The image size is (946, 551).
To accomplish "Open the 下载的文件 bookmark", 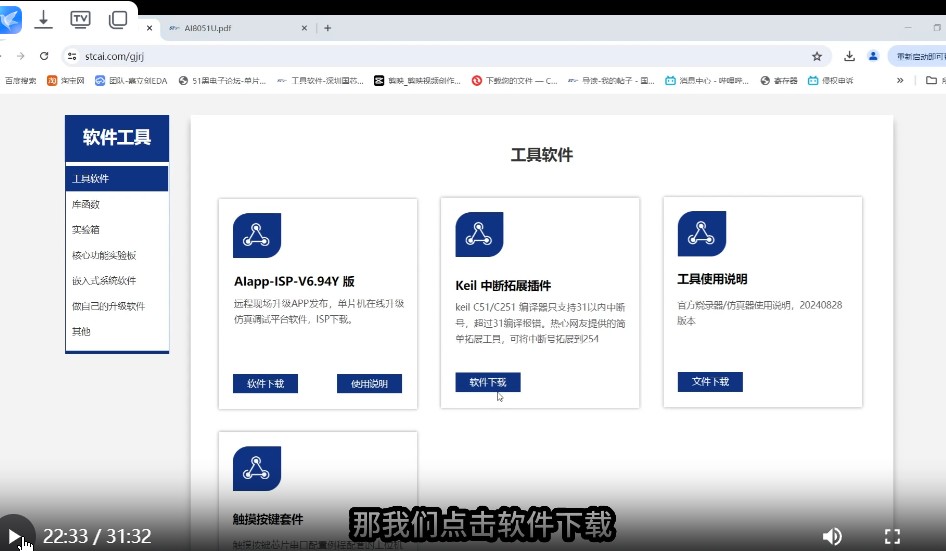I will tap(515, 80).
